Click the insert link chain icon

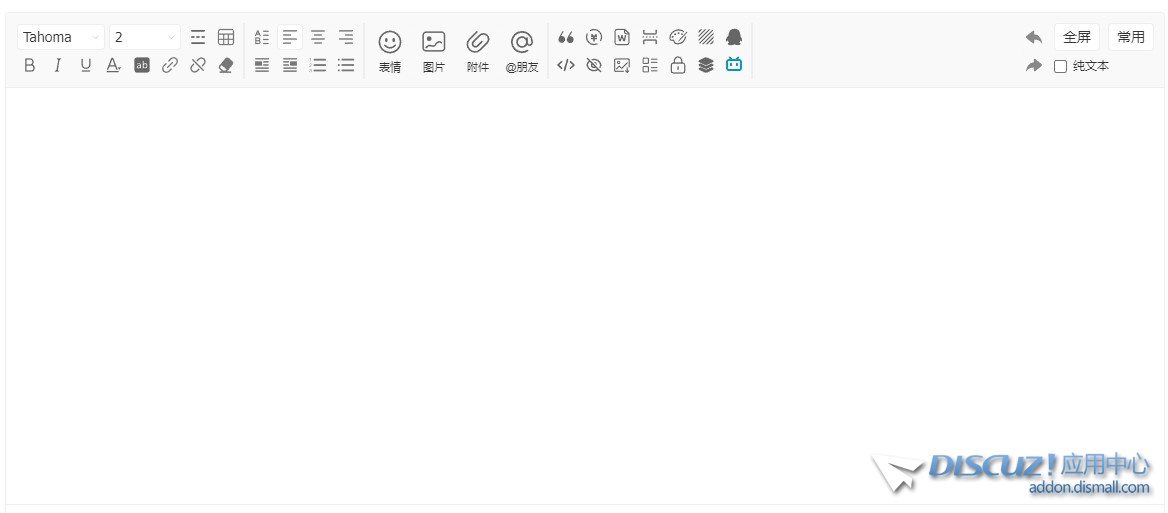pyautogui.click(x=170, y=65)
